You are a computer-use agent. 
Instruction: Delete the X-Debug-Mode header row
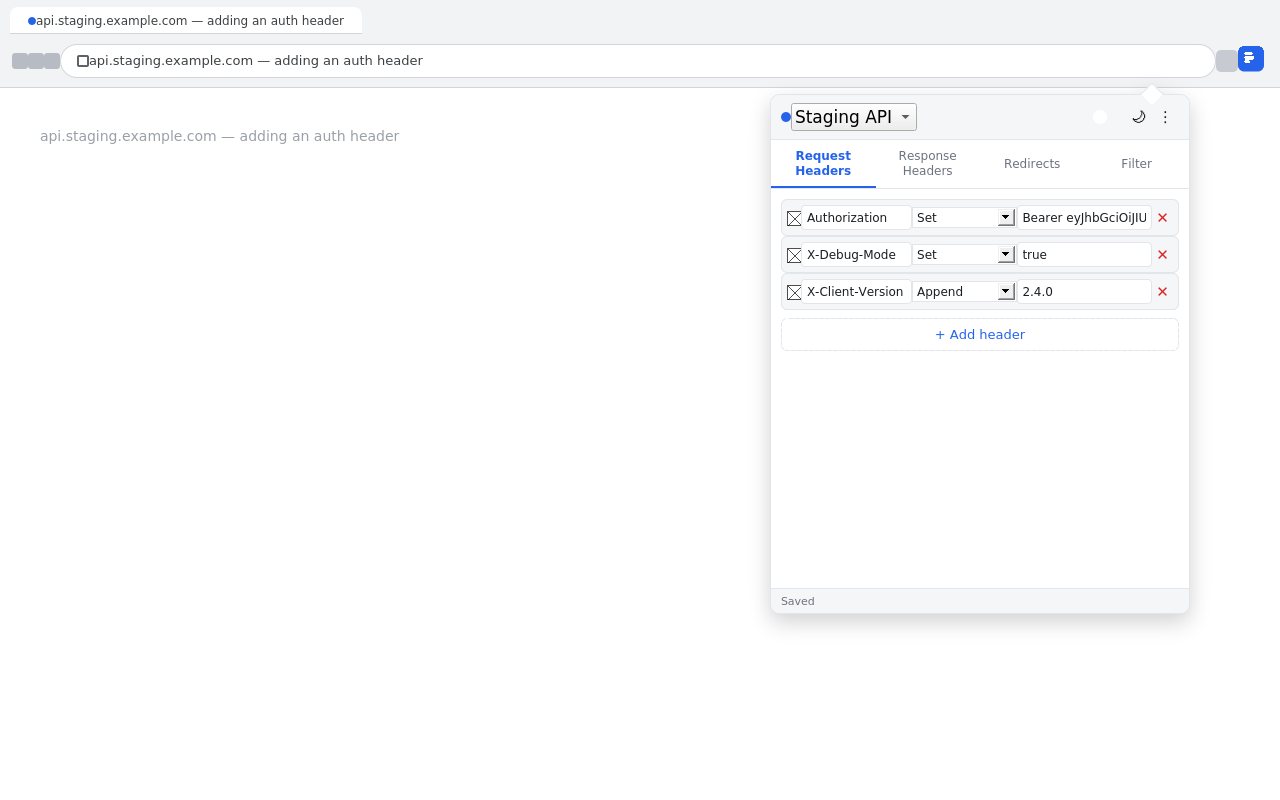pos(1162,255)
